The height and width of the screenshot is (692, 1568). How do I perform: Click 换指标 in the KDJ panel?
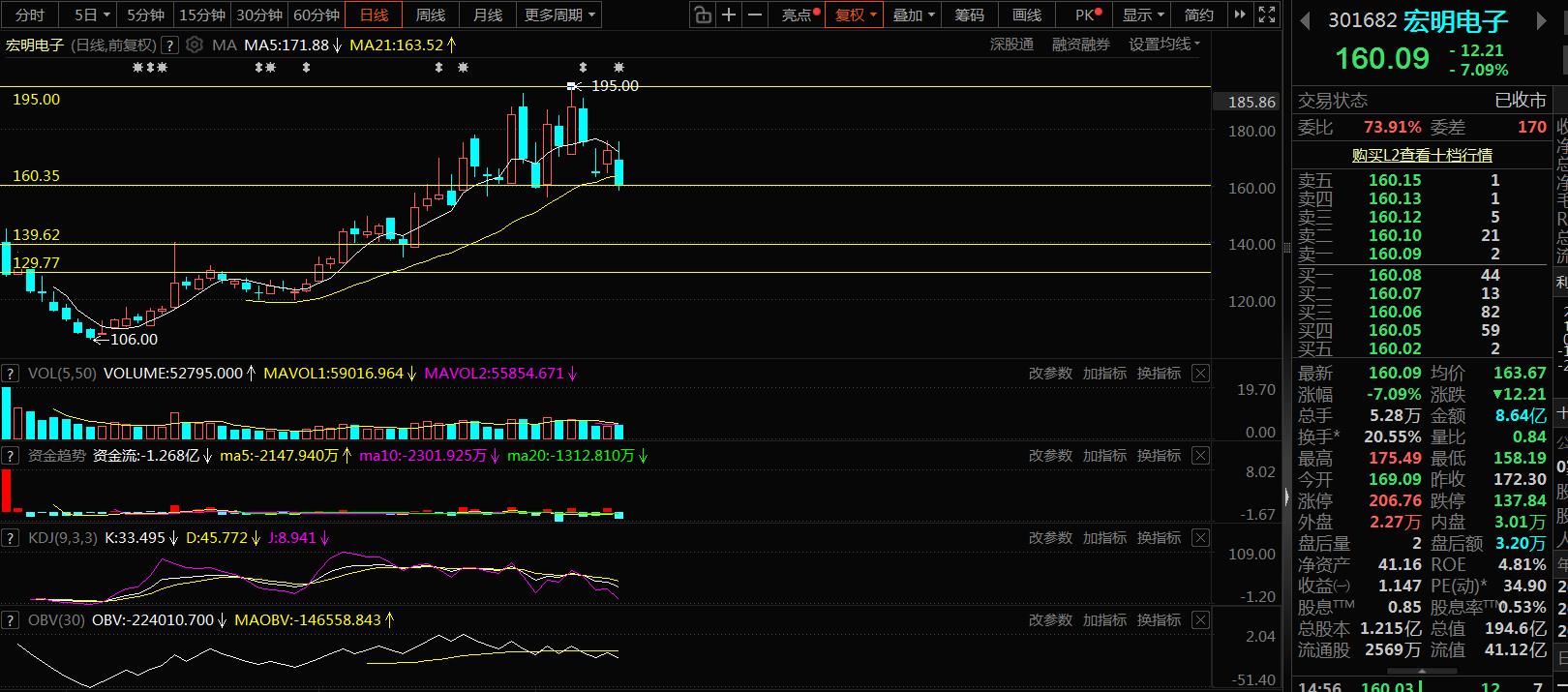coord(1159,538)
